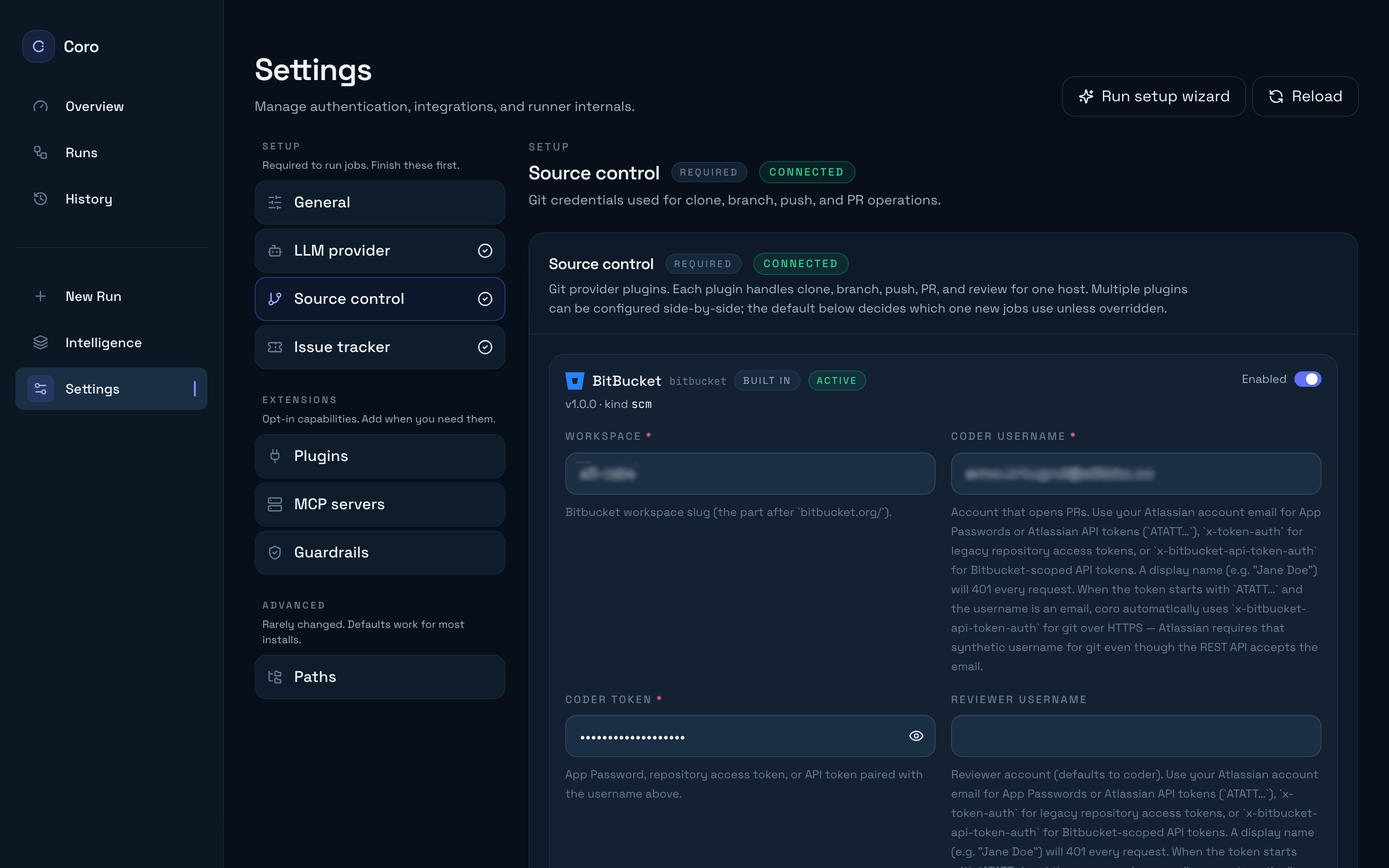Click the Source control checkmark status icon
Viewport: 1389px width, 868px height.
tap(485, 299)
